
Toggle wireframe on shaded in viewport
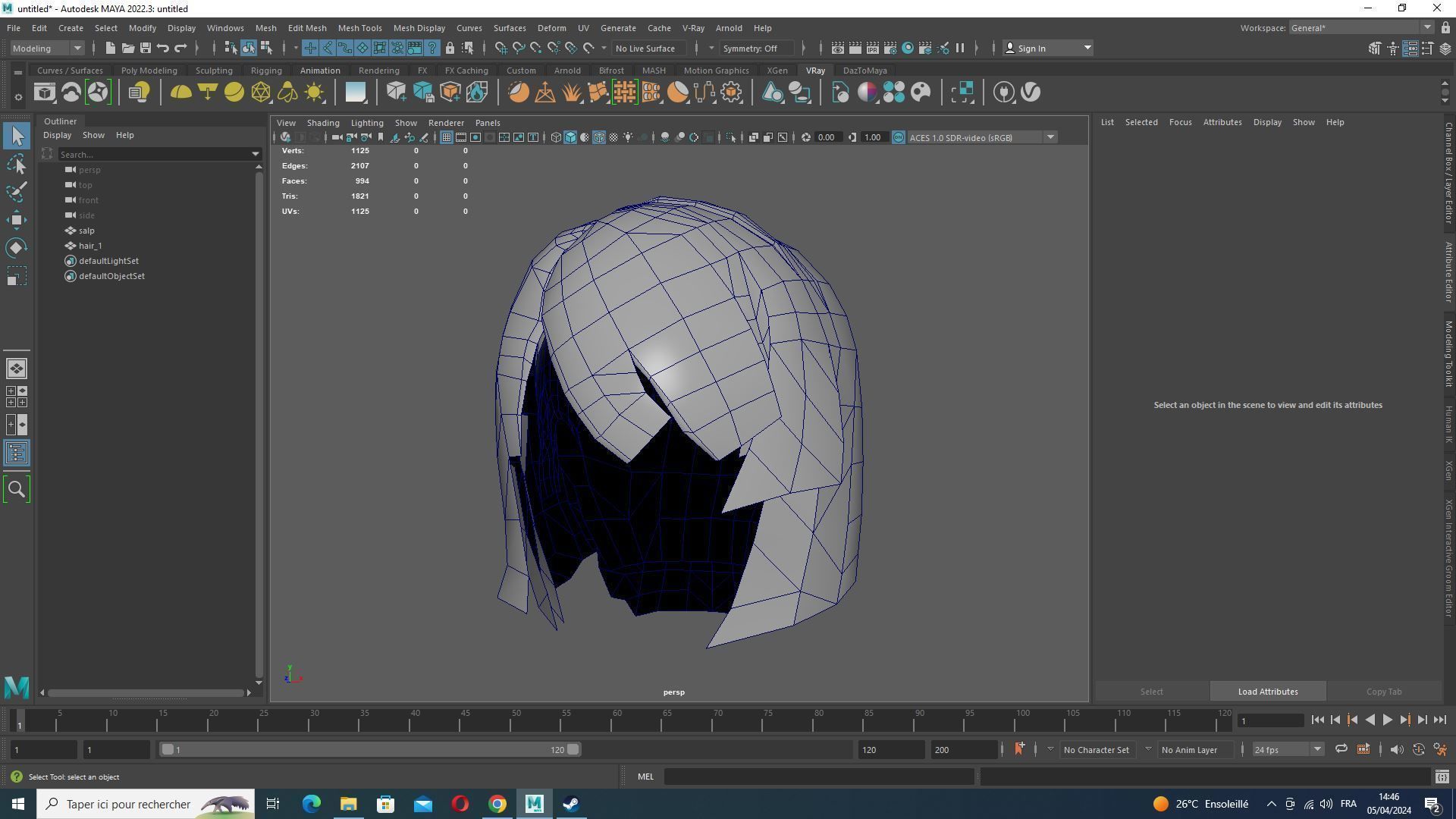[599, 138]
